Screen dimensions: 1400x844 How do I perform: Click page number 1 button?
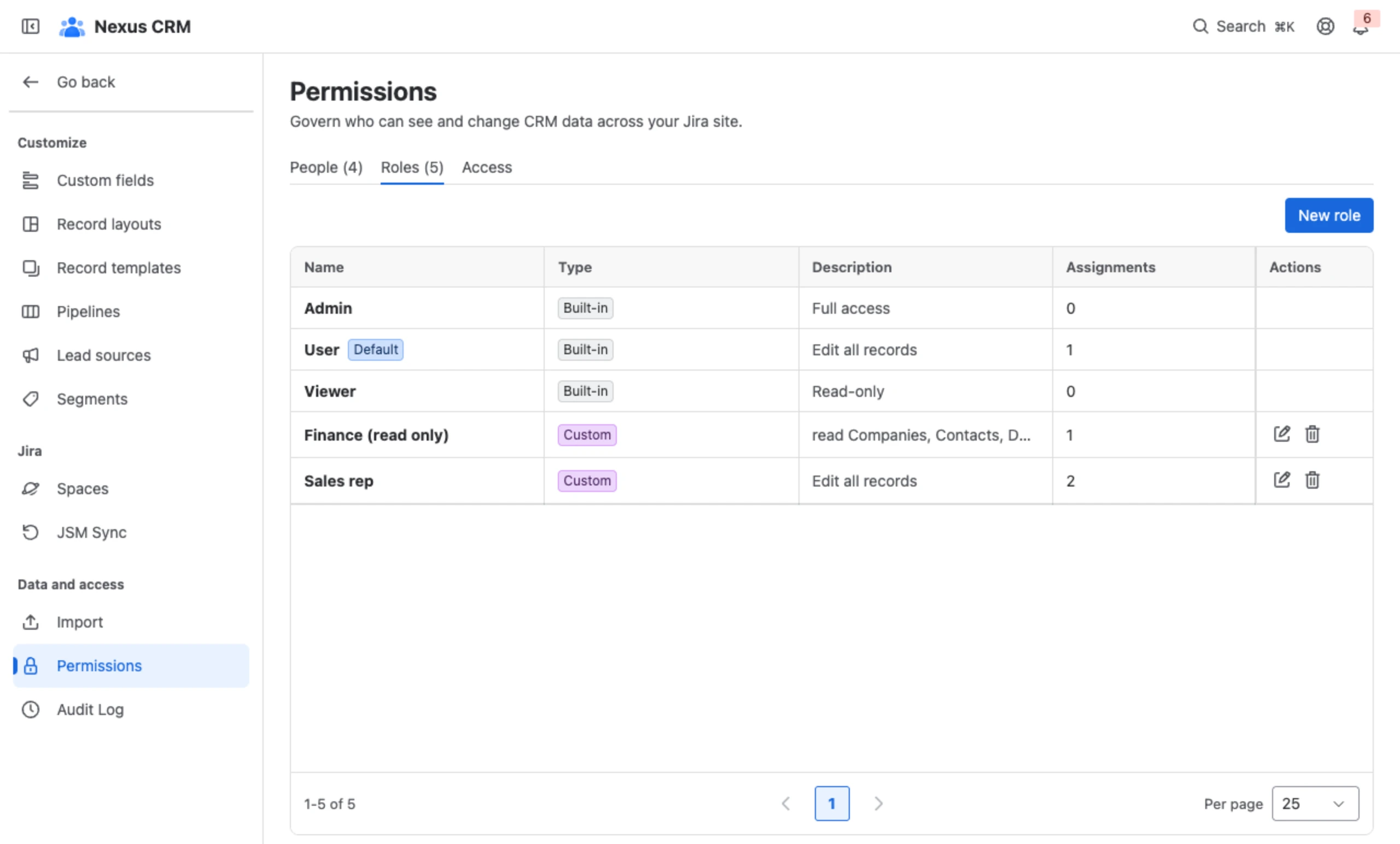(x=832, y=803)
